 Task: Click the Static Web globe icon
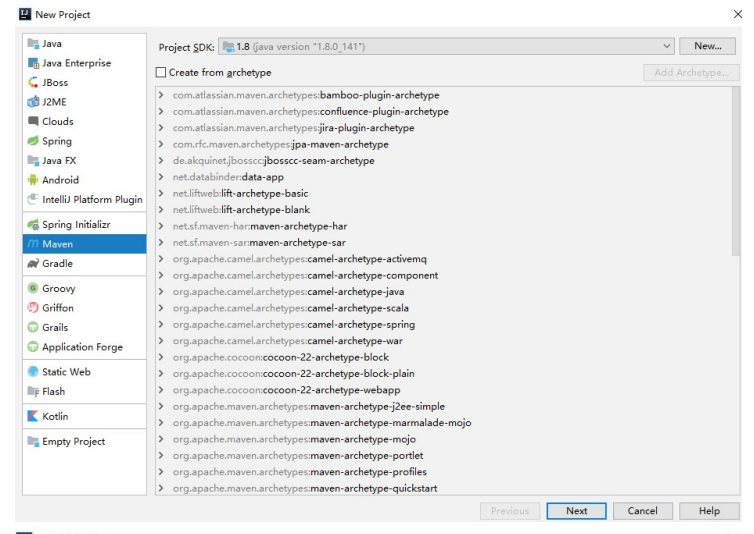pyautogui.click(x=33, y=372)
